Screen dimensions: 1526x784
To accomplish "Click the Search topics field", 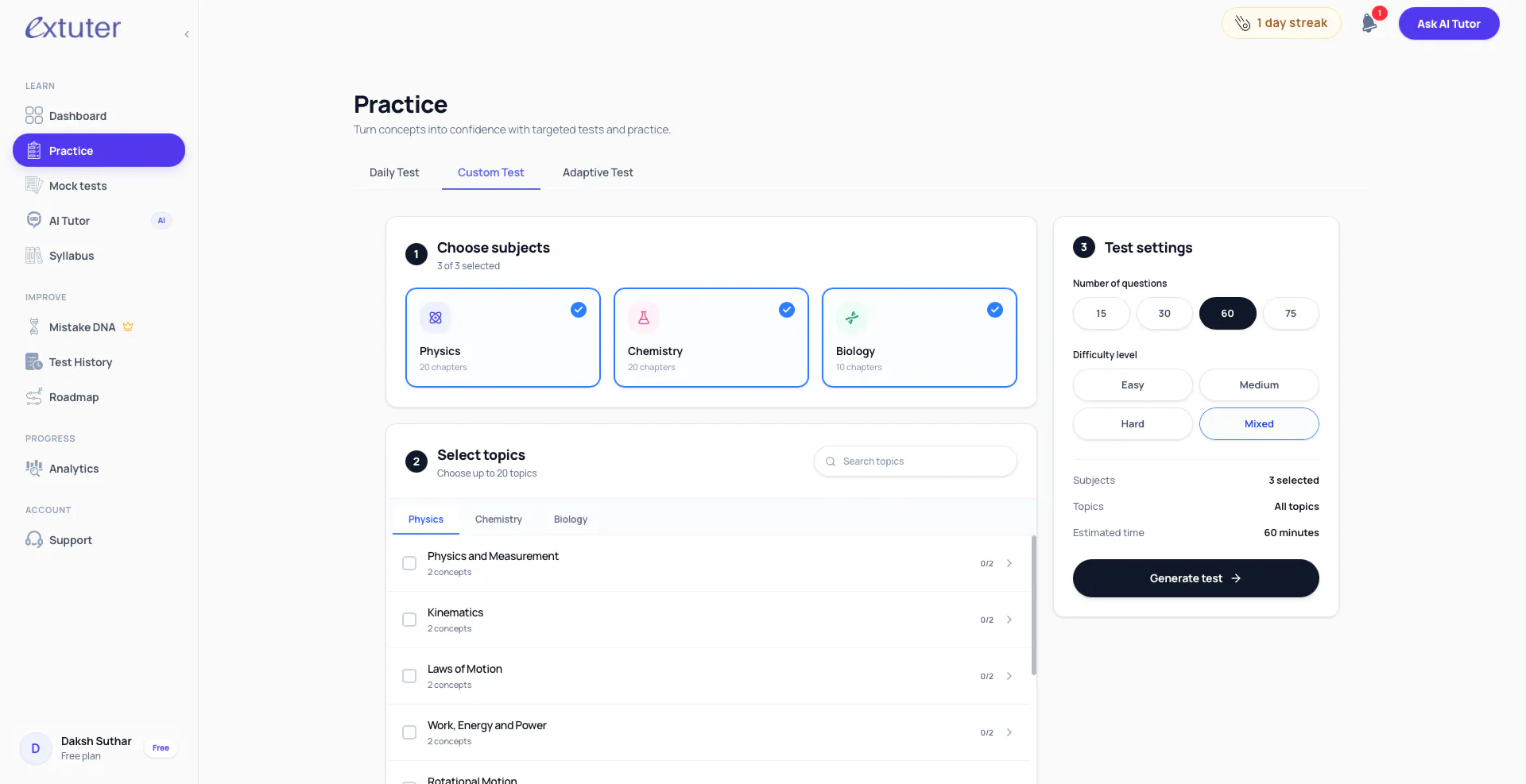I will tap(916, 462).
